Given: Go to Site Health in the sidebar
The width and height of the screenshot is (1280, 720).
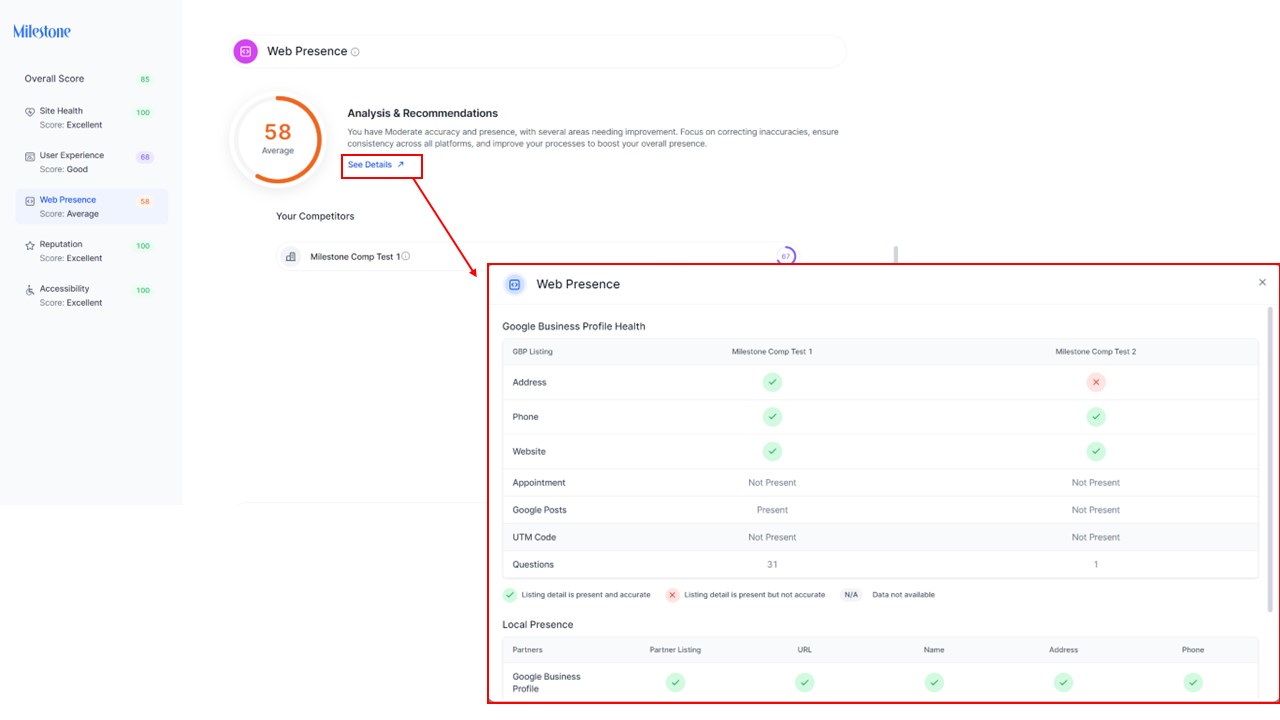Looking at the screenshot, I should tap(91, 118).
